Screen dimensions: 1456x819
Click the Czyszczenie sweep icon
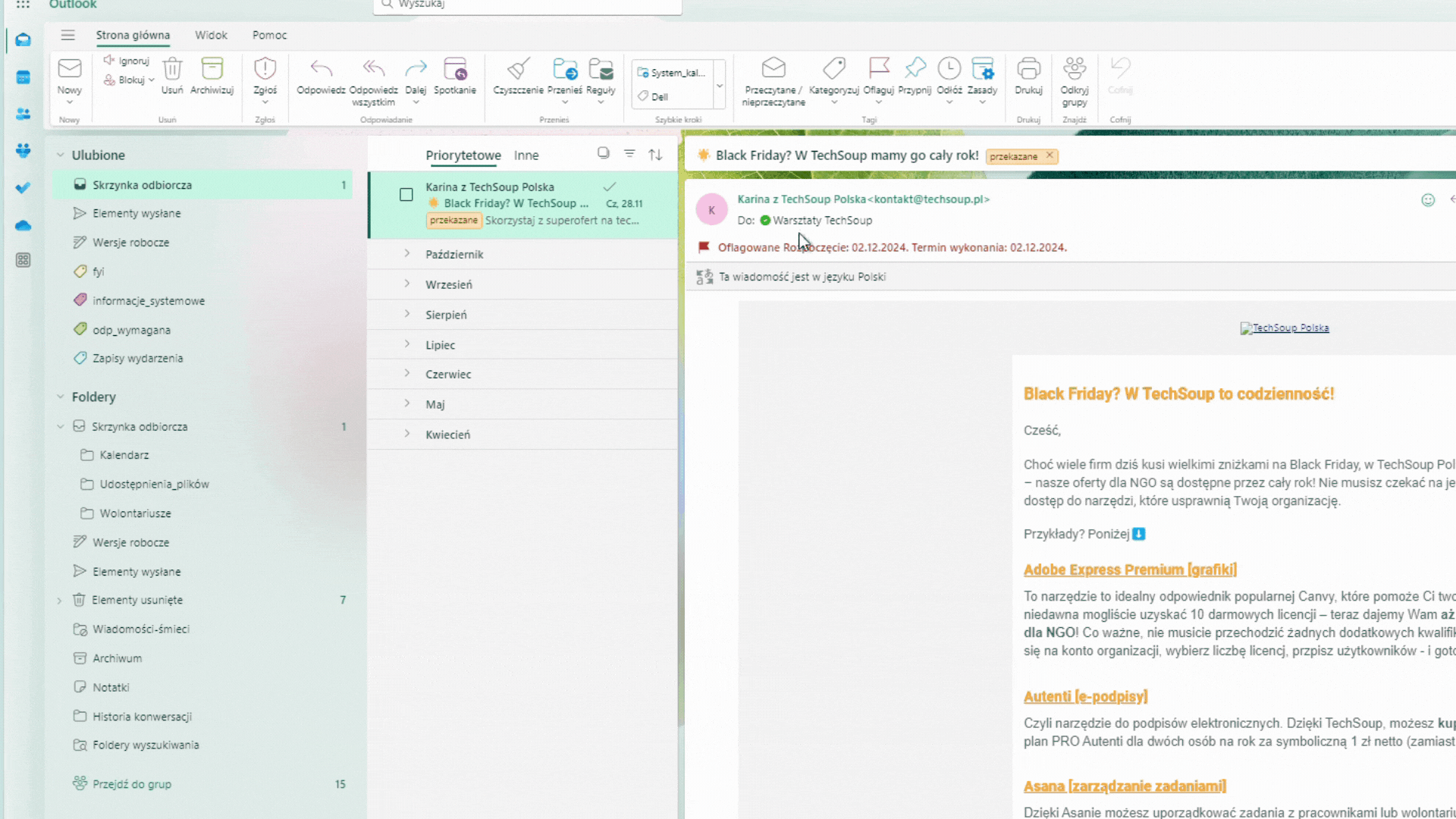coord(518,69)
